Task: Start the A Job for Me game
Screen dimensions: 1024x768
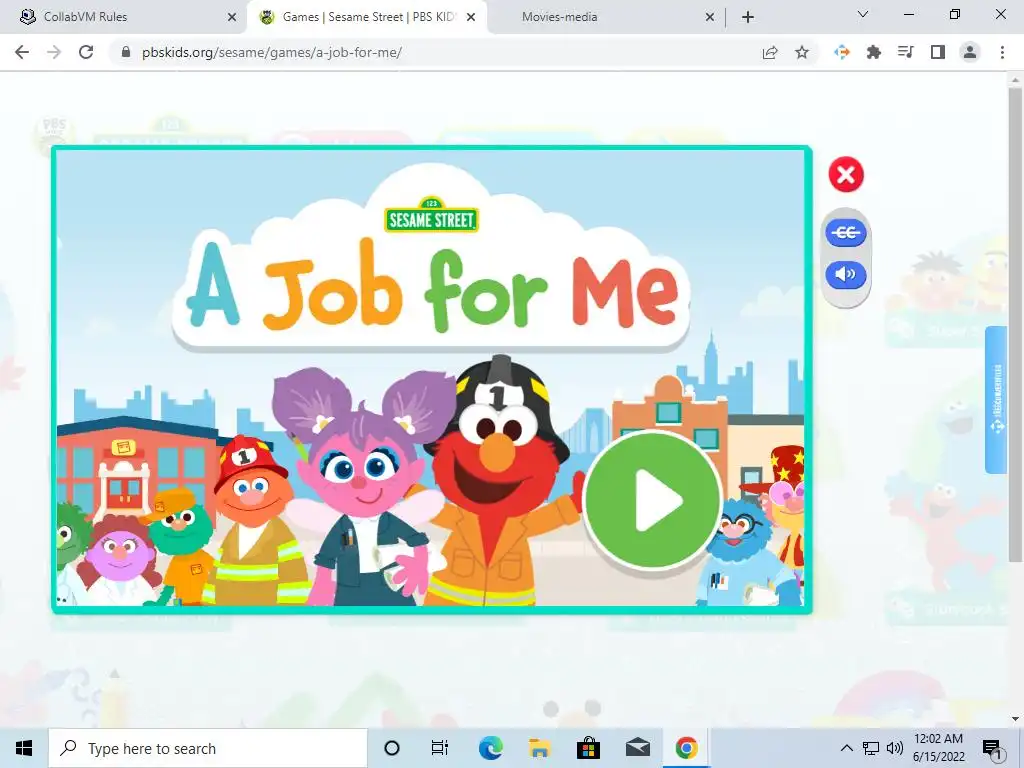Action: (652, 500)
